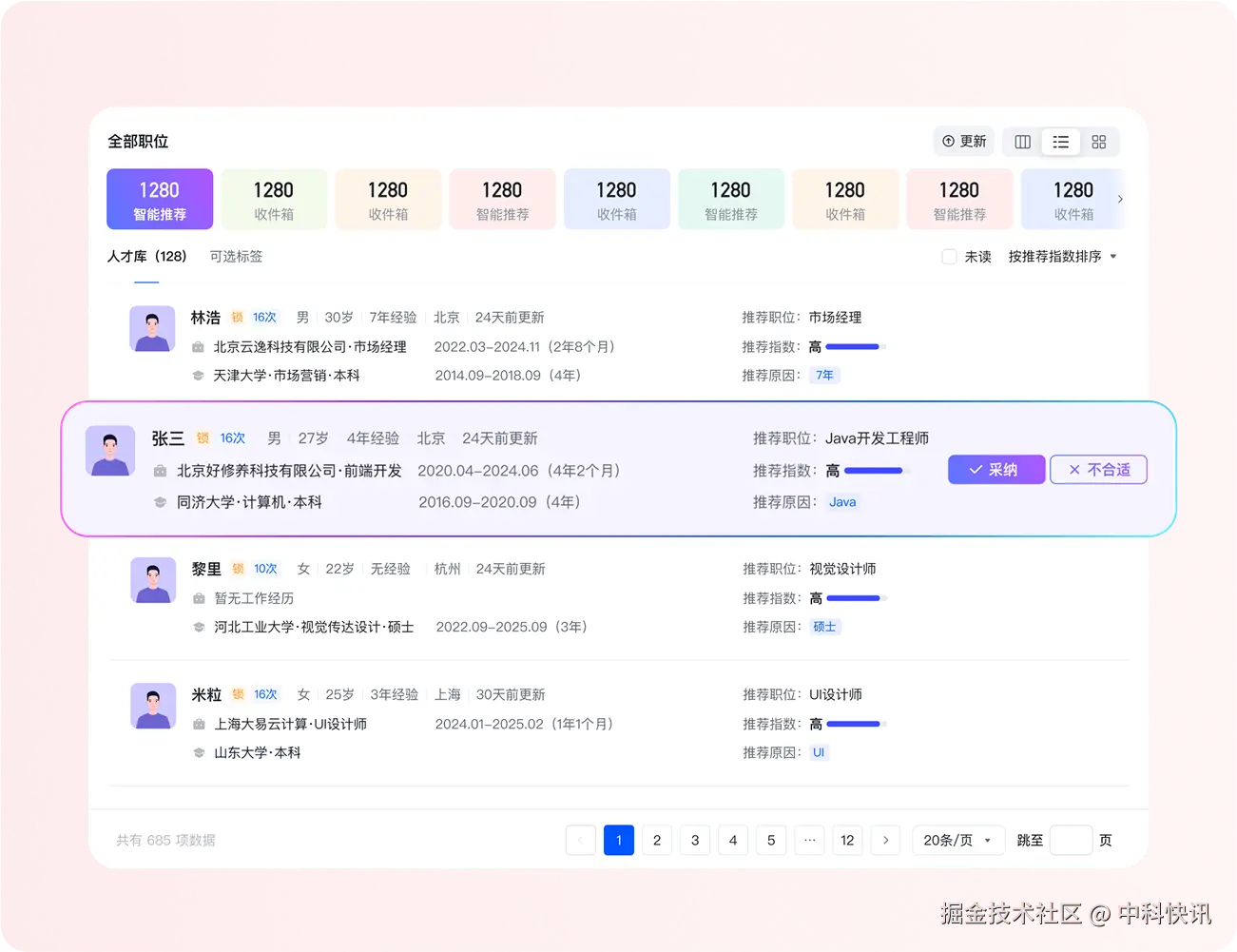This screenshot has height=952, width=1237.
Task: Click 米粒's recommendation index bar
Action: (x=857, y=724)
